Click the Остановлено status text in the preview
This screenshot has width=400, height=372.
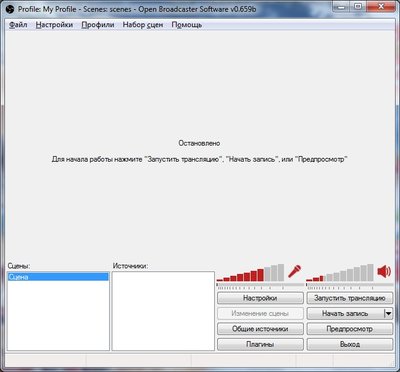click(x=199, y=143)
